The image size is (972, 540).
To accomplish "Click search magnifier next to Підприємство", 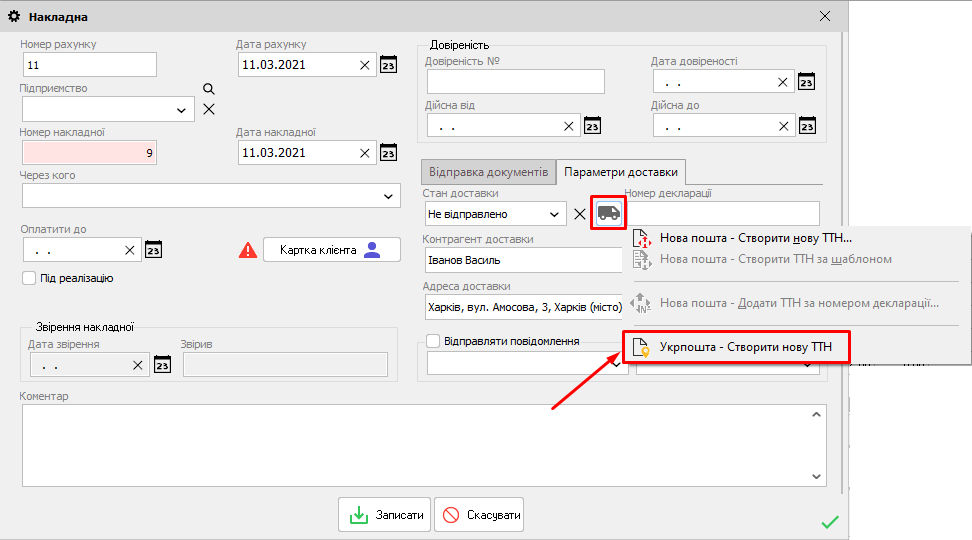I will click(209, 89).
